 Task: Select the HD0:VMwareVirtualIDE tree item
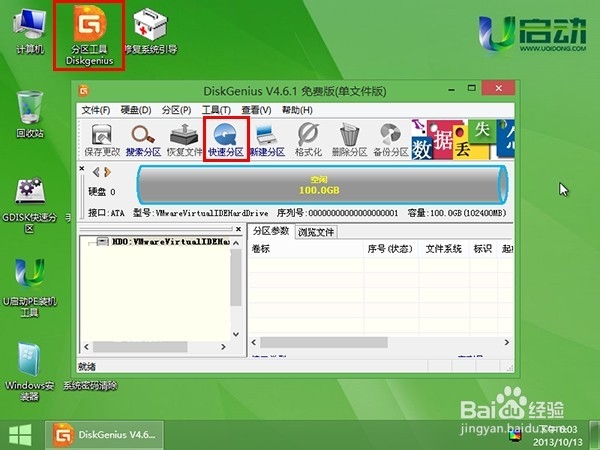pos(170,241)
